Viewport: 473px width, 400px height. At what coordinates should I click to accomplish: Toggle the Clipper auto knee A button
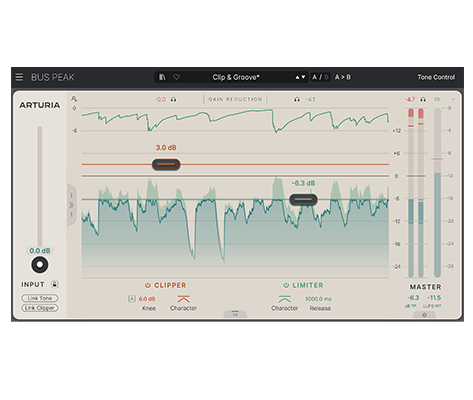pyautogui.click(x=132, y=299)
